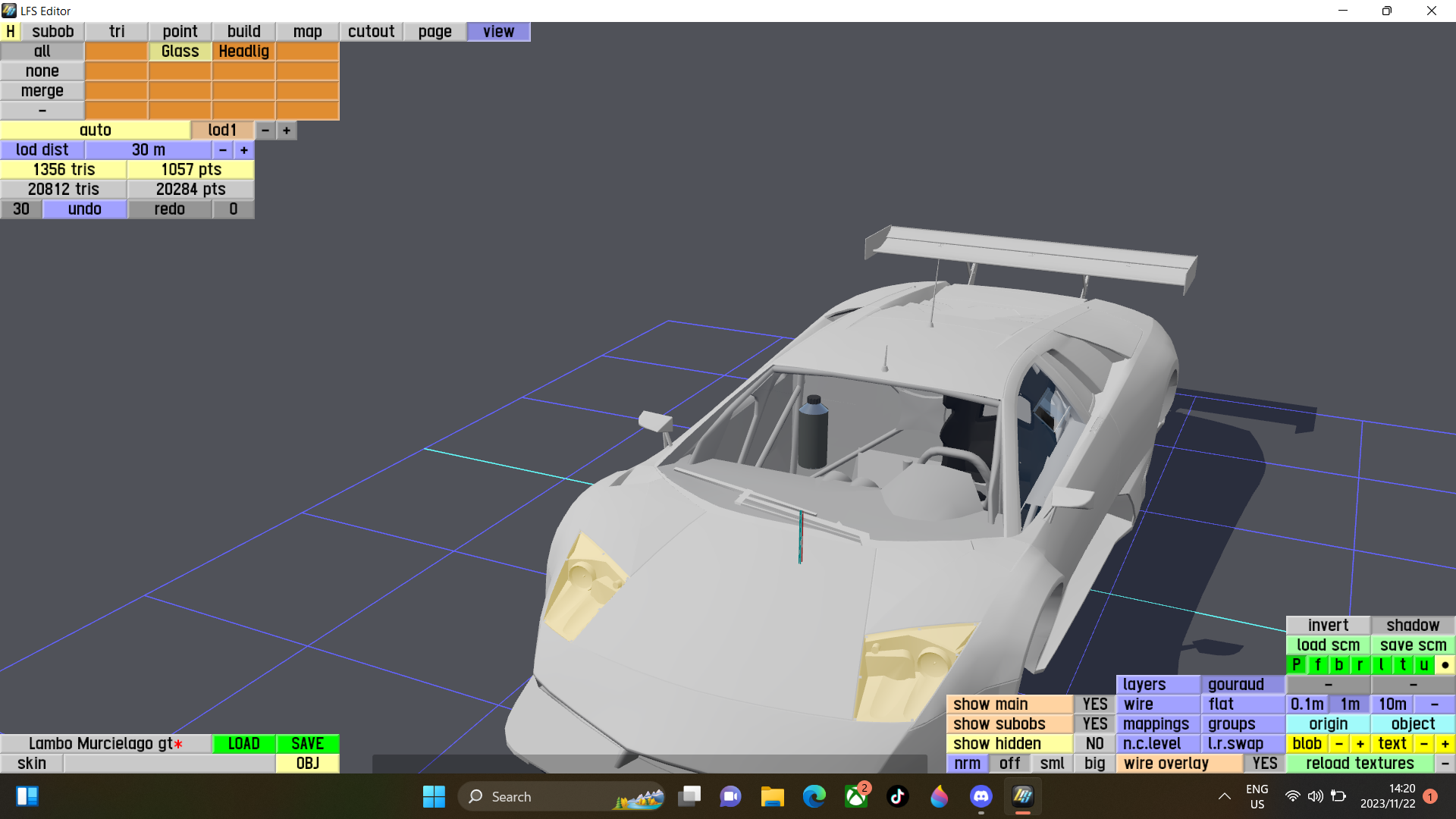
Task: Toggle show hidden NO button
Action: point(1094,744)
